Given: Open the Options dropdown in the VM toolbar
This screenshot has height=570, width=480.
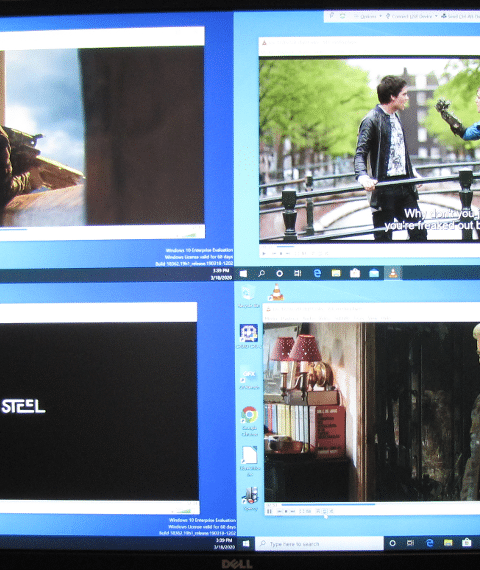Looking at the screenshot, I should [x=368, y=16].
